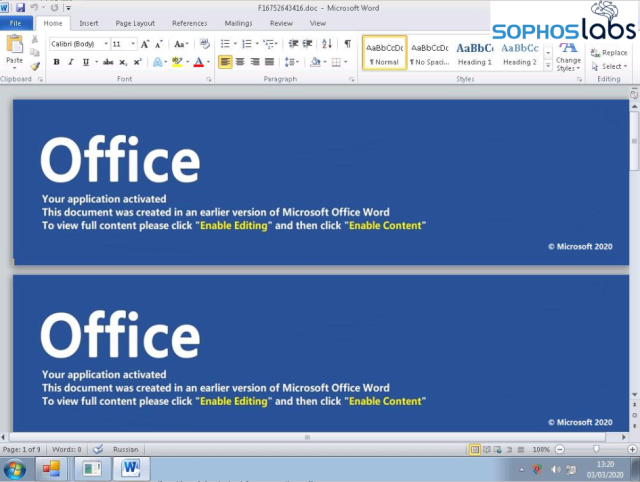Set Justify alignment

coord(269,62)
